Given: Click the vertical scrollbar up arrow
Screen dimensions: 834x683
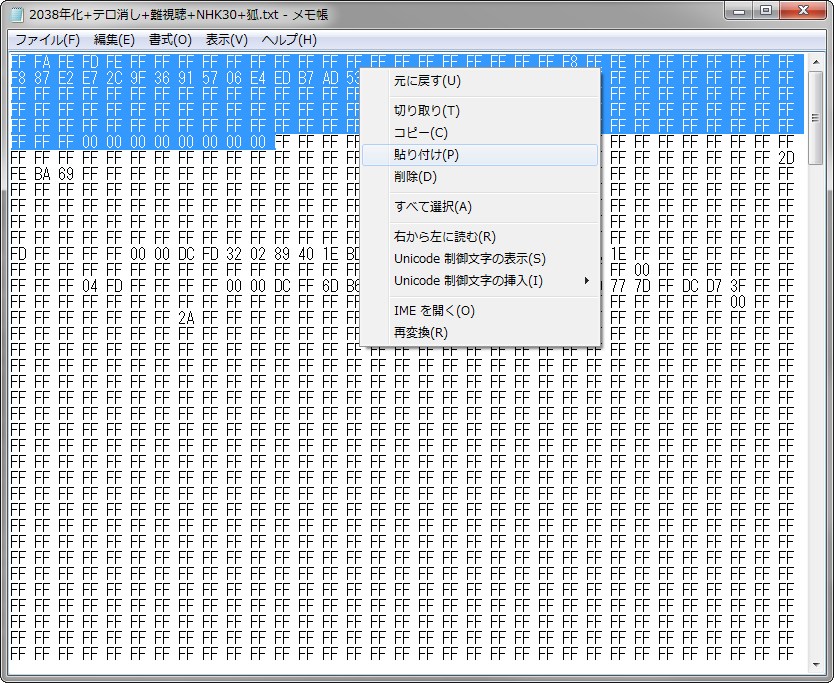Looking at the screenshot, I should pos(816,61).
